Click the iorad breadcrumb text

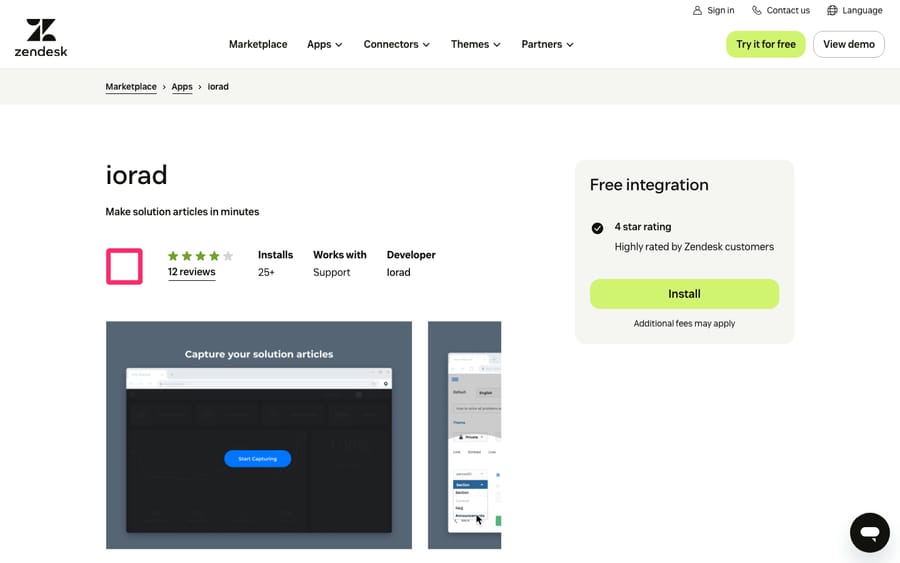pyautogui.click(x=218, y=87)
